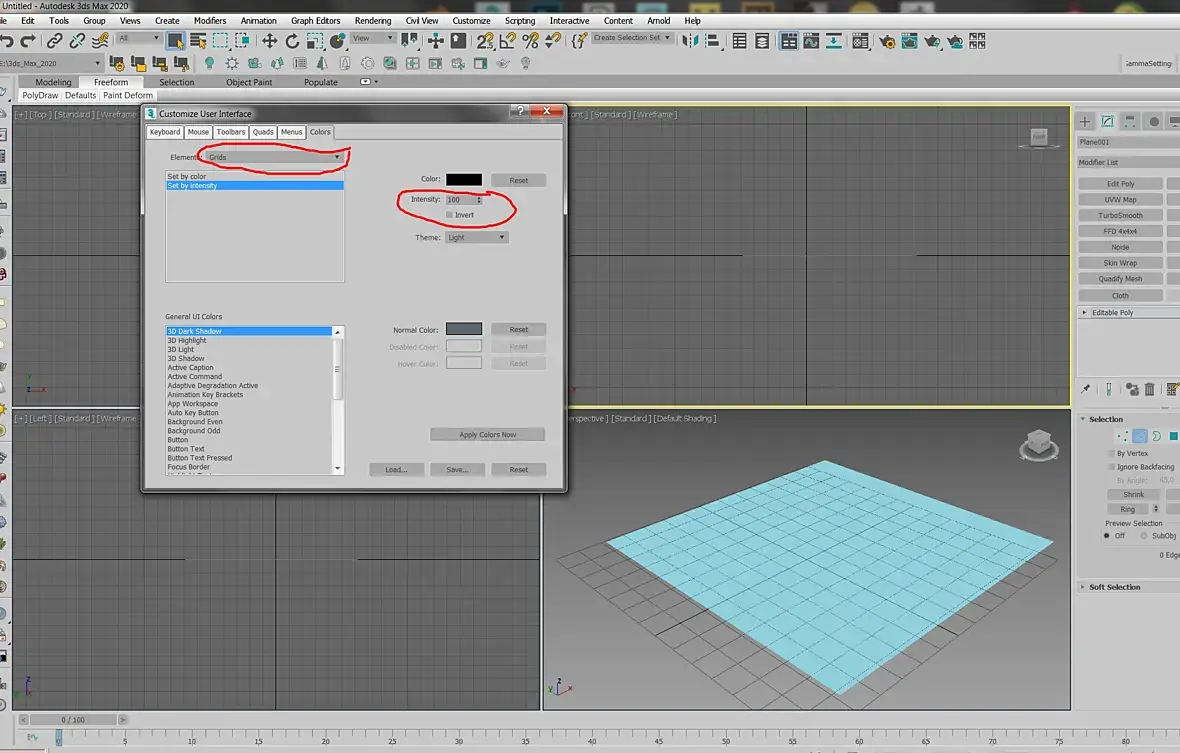1180x753 pixels.
Task: Click the Apply Colors Now button
Action: point(488,434)
